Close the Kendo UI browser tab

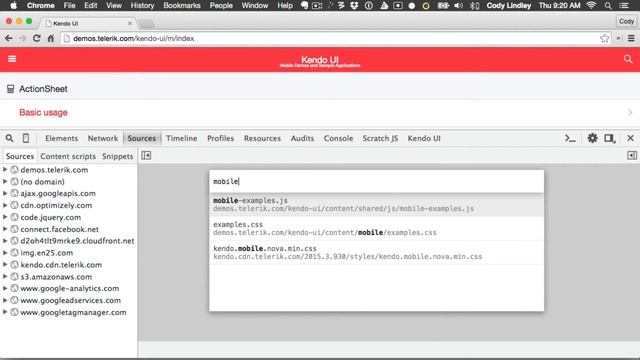pos(130,23)
